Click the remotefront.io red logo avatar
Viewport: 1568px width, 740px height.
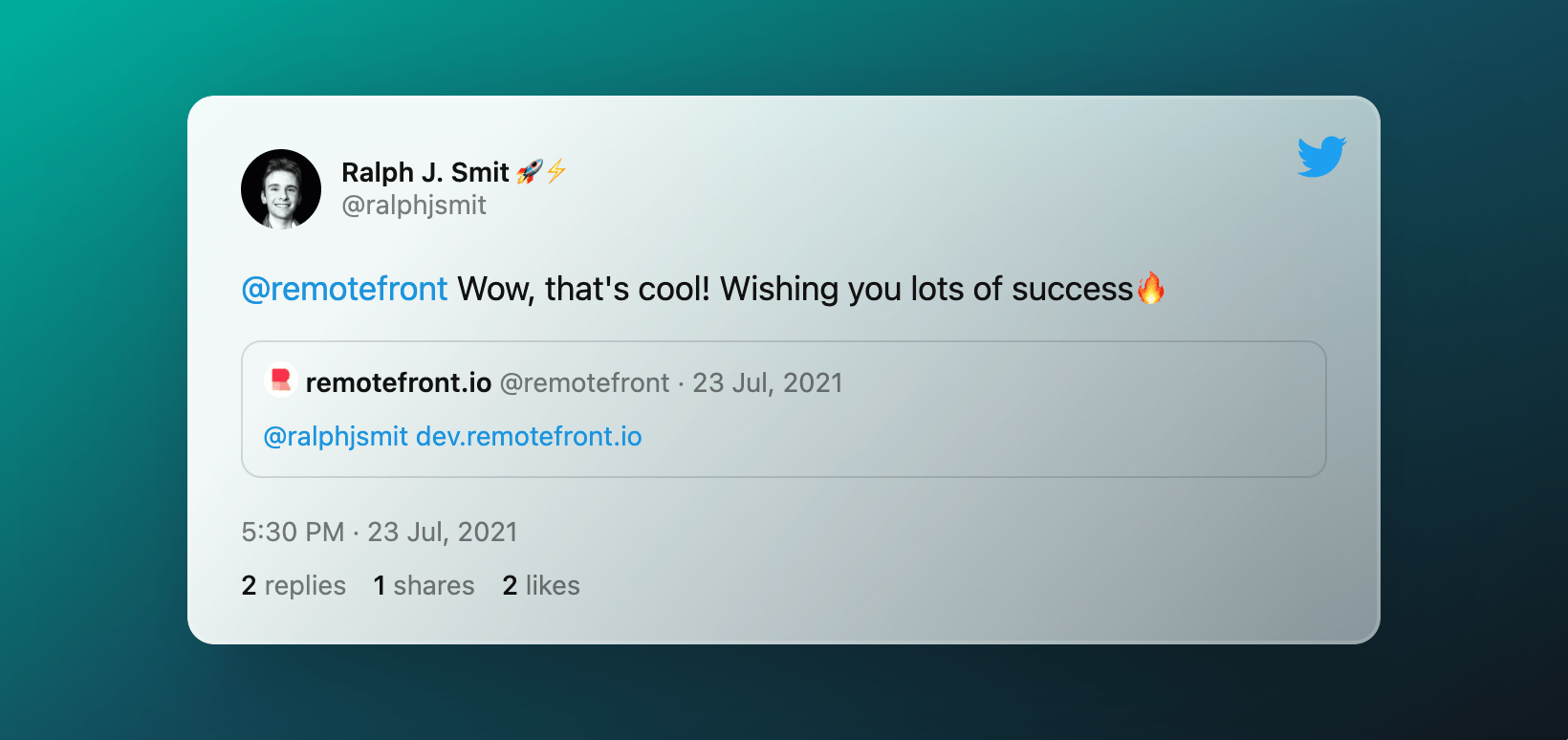click(280, 381)
